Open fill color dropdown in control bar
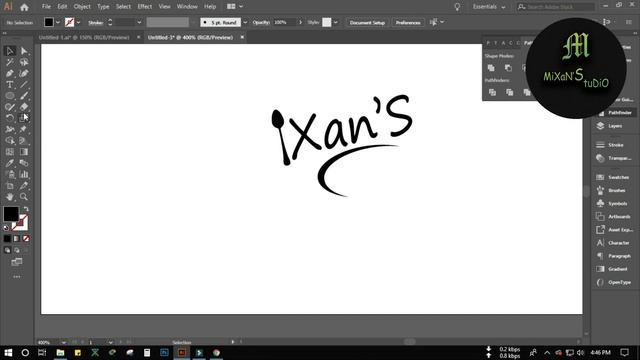 58,22
